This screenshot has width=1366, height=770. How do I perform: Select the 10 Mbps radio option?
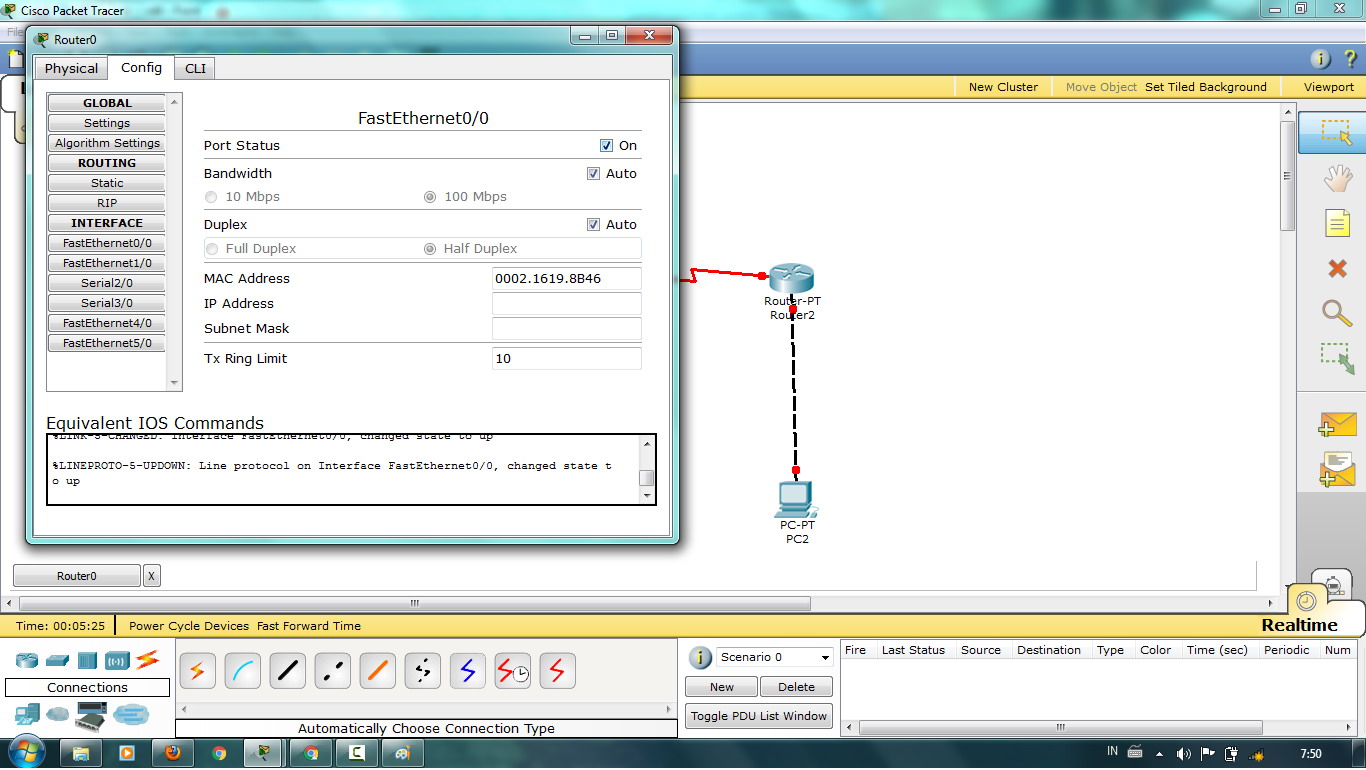coord(211,197)
